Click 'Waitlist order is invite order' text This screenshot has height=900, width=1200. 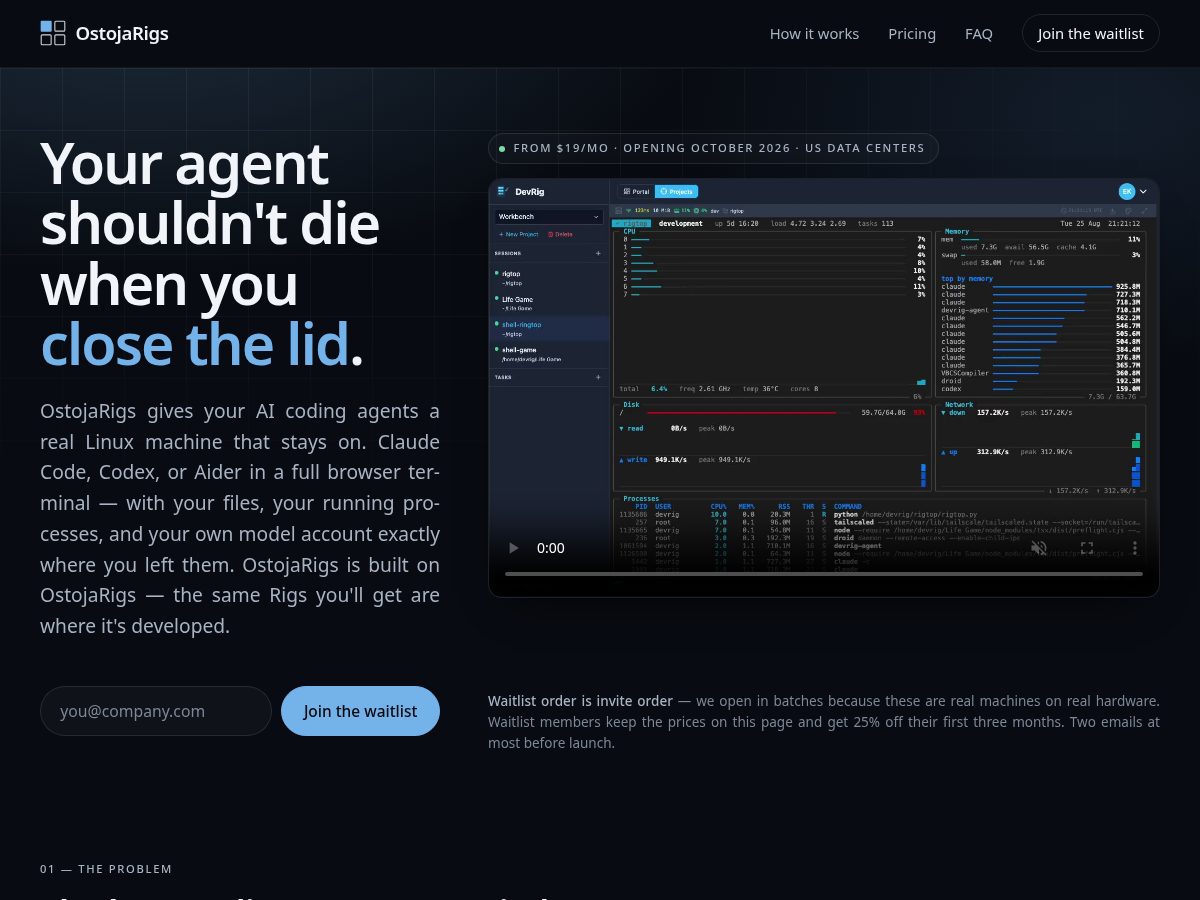(580, 701)
